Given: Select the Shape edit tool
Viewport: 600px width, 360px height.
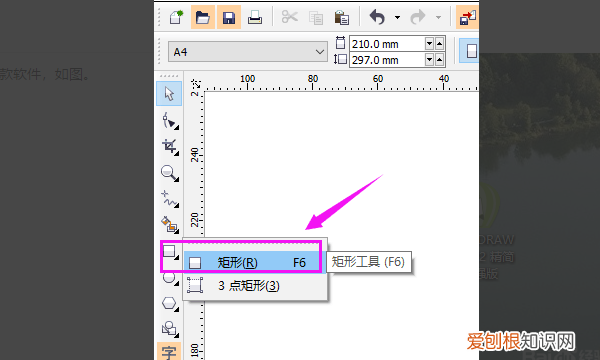Looking at the screenshot, I should point(170,121).
